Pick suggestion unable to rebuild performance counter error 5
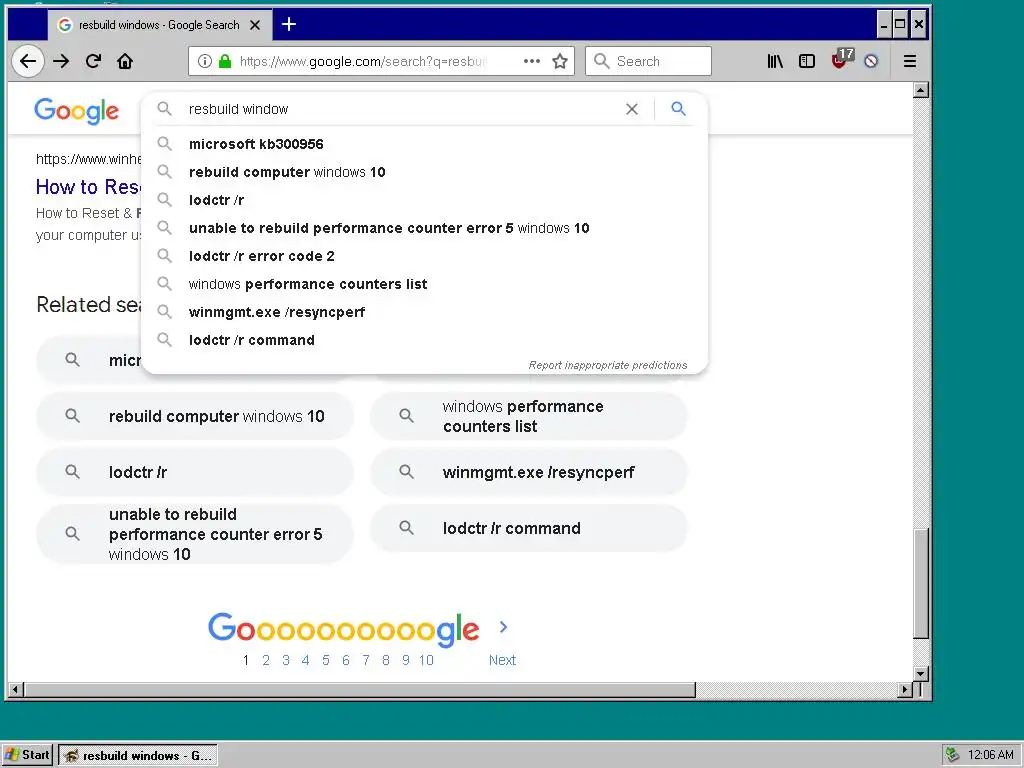The height and width of the screenshot is (768, 1024). click(x=424, y=228)
